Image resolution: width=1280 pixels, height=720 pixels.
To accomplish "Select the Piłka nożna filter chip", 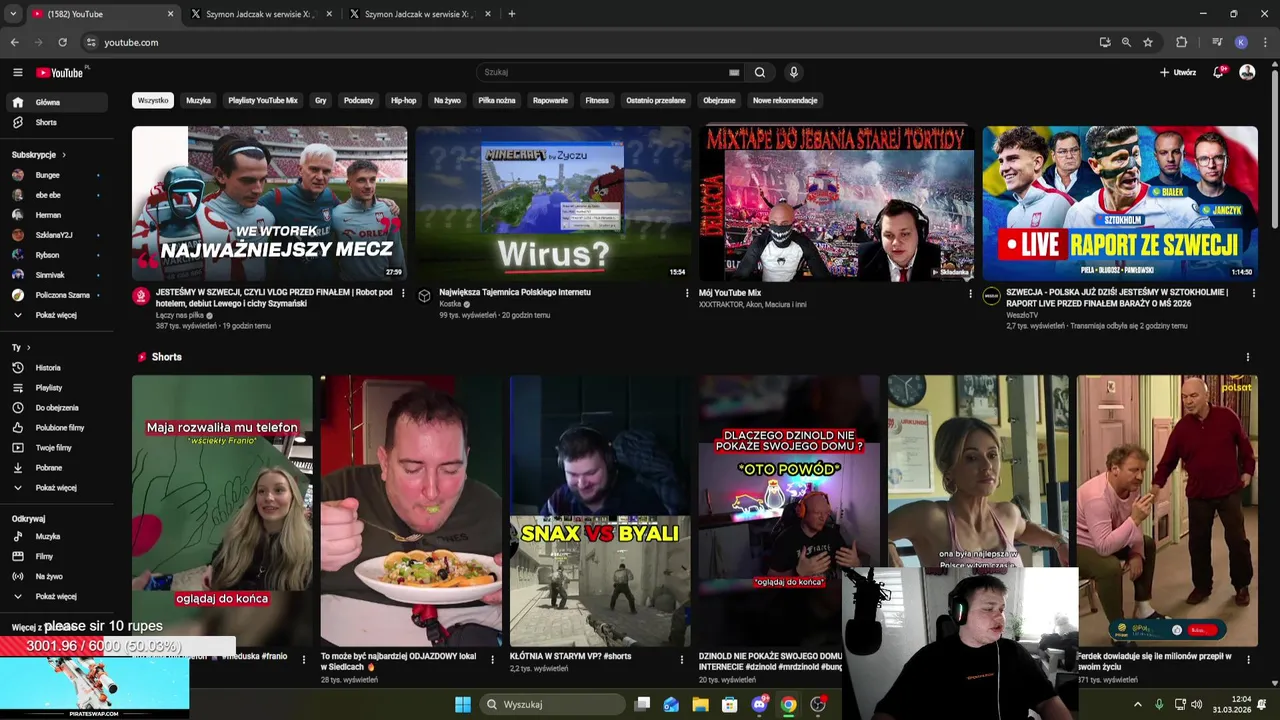I will 497,100.
